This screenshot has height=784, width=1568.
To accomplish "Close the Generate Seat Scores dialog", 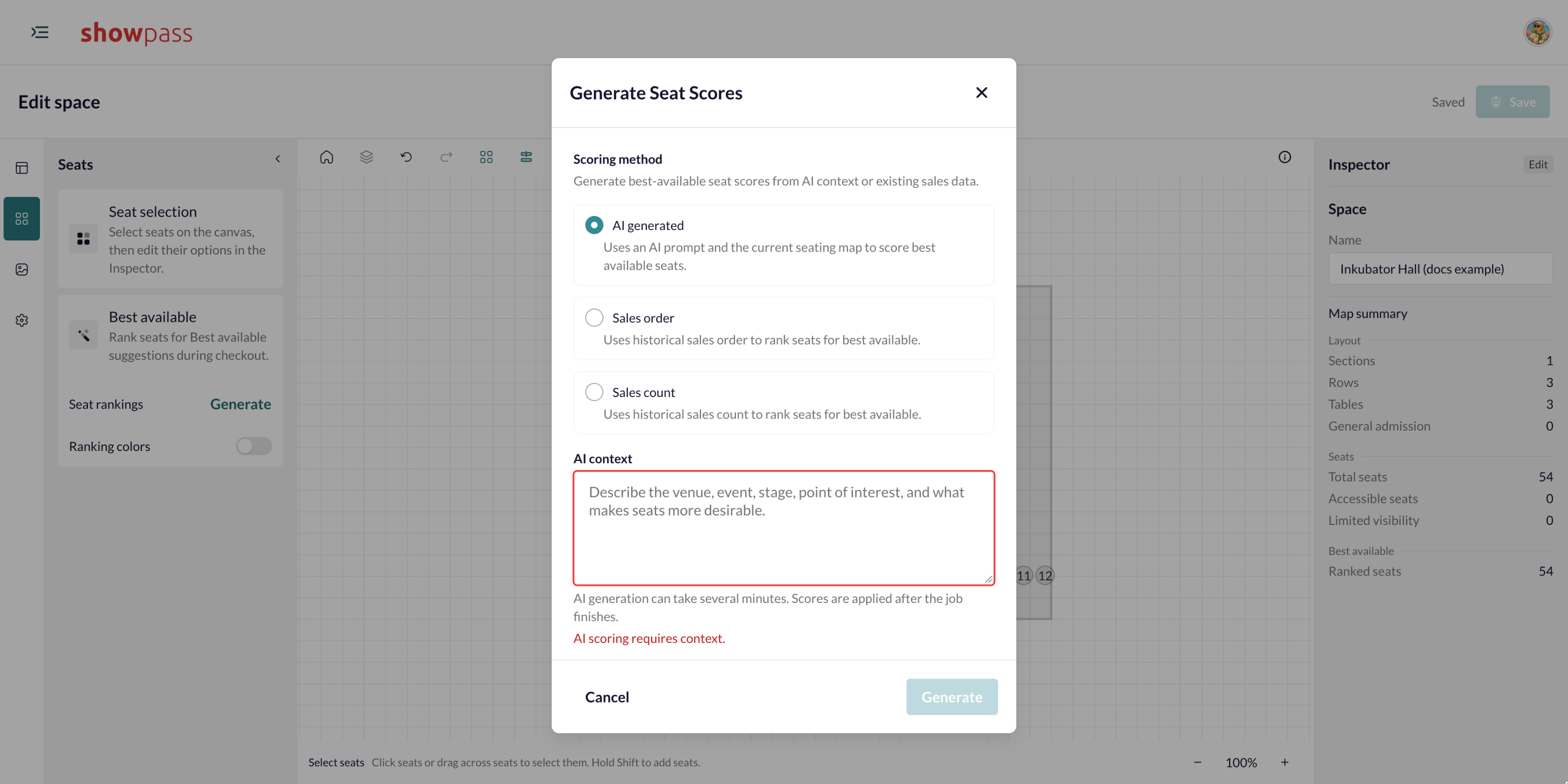I will point(981,92).
